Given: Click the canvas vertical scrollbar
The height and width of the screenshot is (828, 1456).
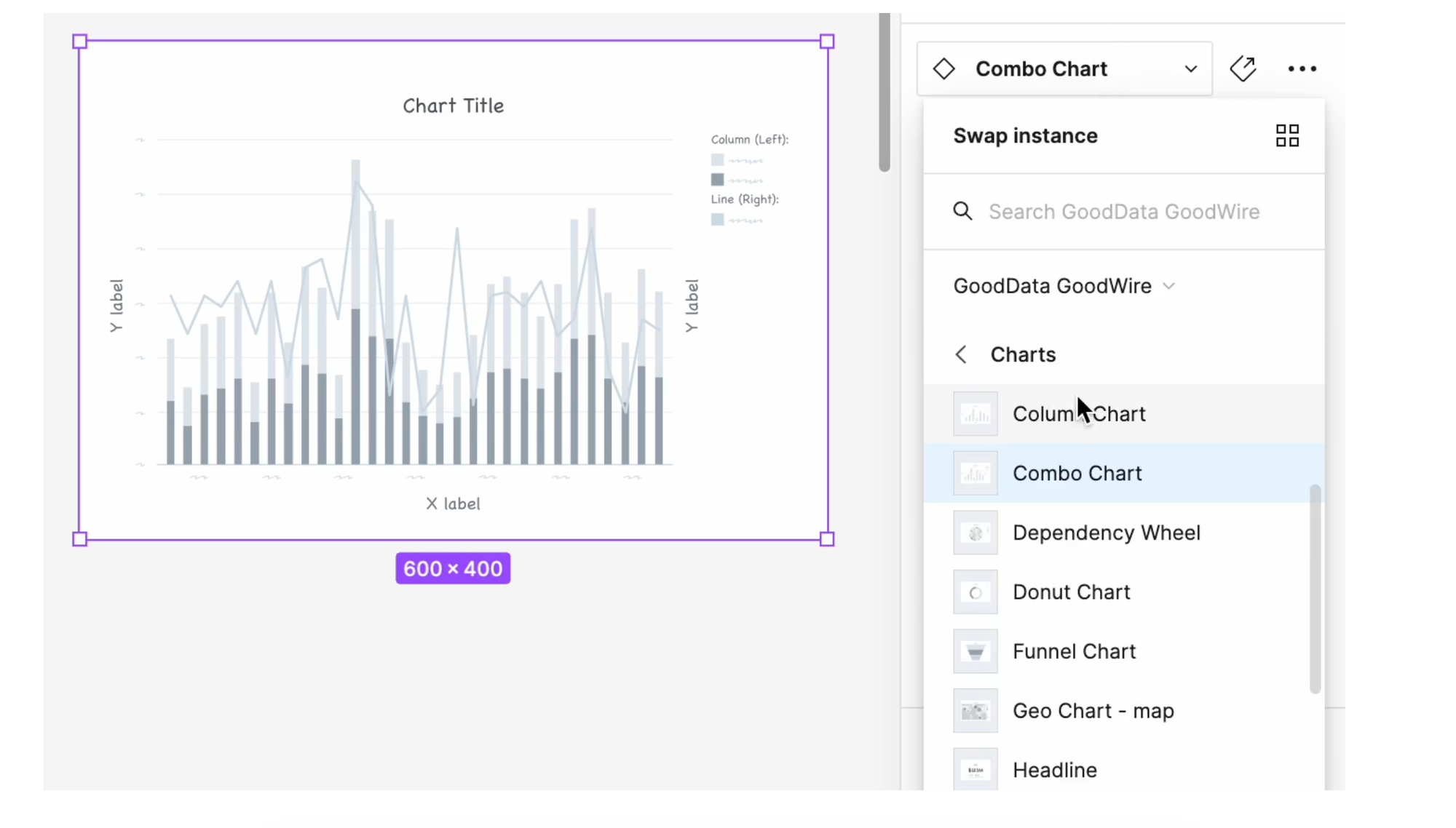Looking at the screenshot, I should (885, 92).
